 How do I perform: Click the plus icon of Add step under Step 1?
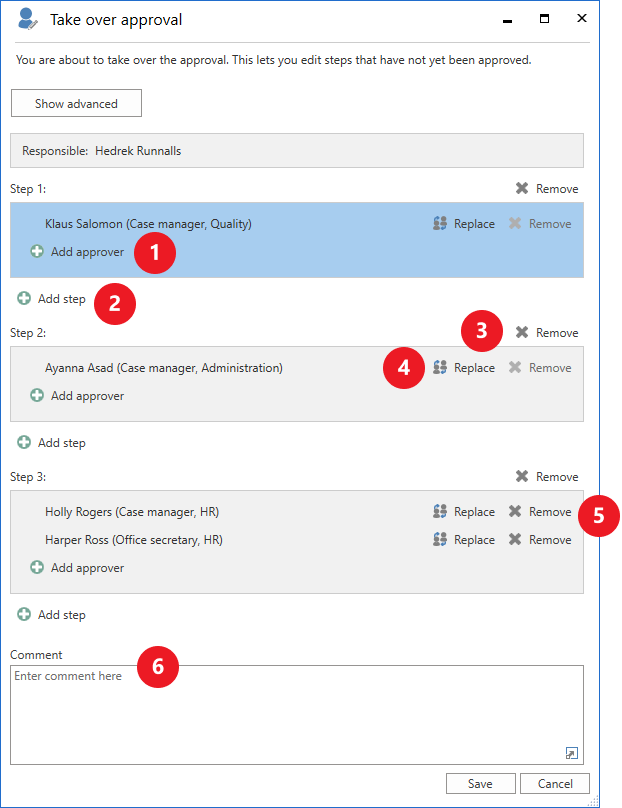24,298
